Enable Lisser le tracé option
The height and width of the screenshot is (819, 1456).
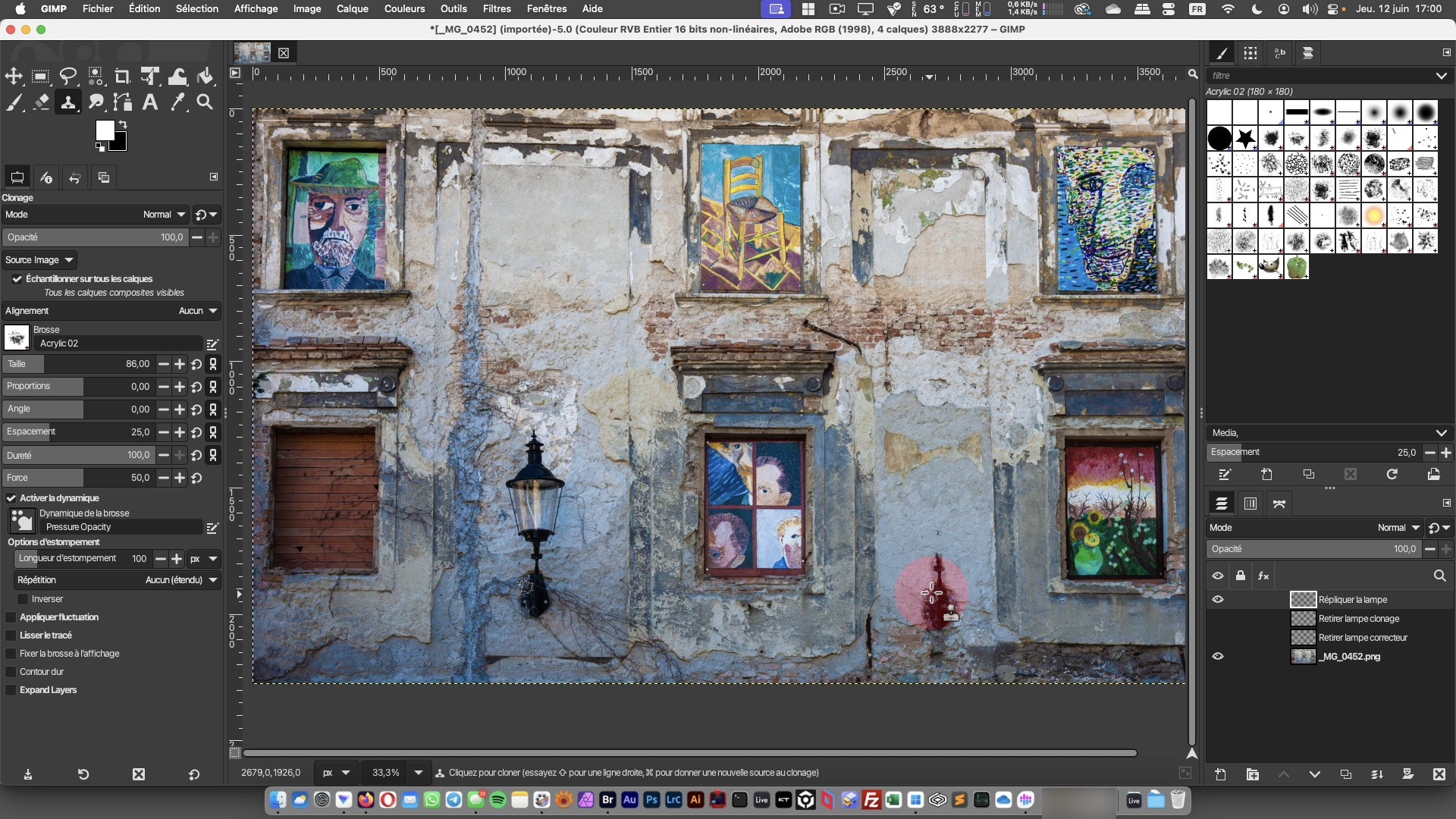point(11,635)
